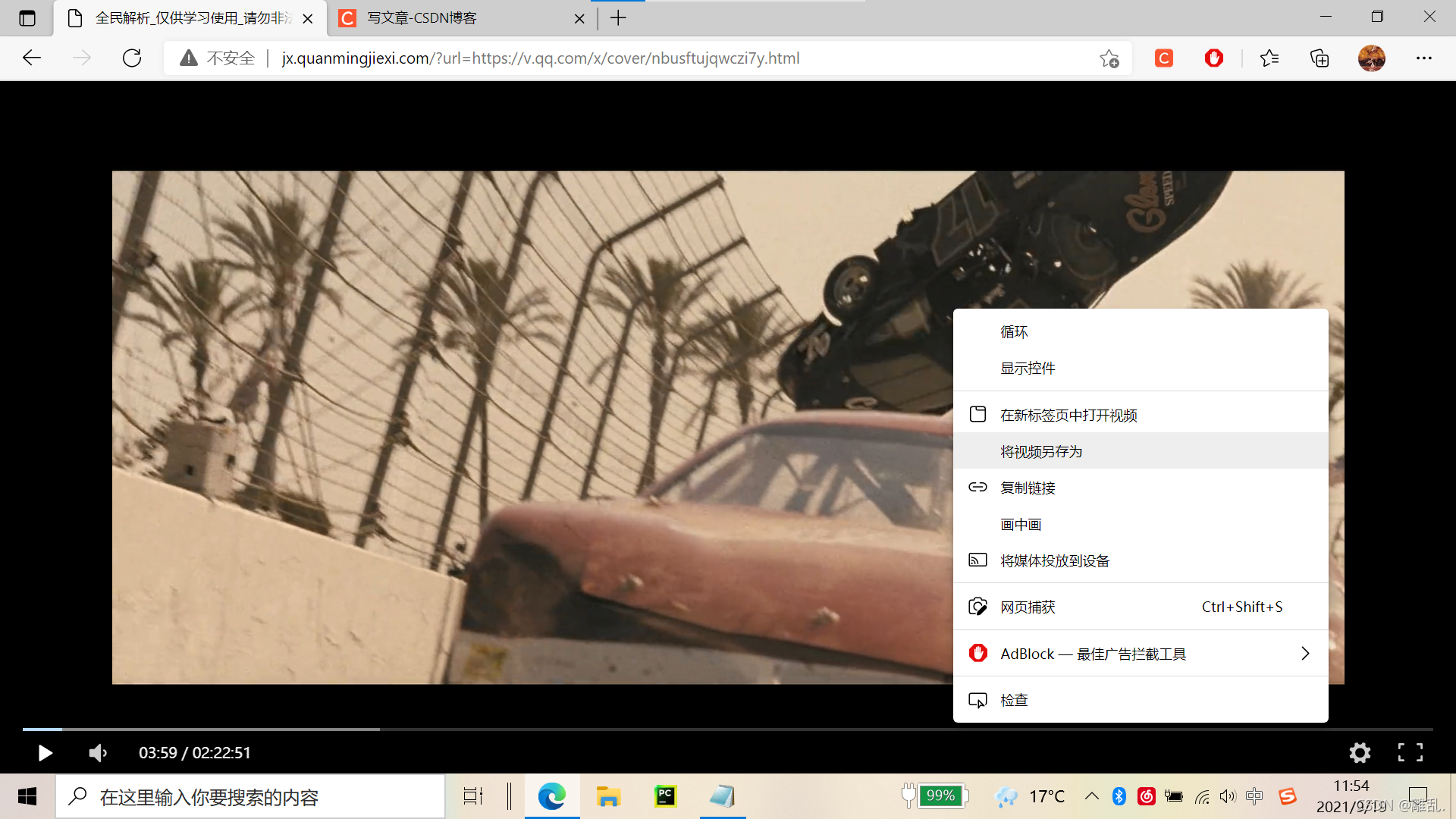Open the browser profile avatar
The height and width of the screenshot is (819, 1456).
pos(1372,58)
